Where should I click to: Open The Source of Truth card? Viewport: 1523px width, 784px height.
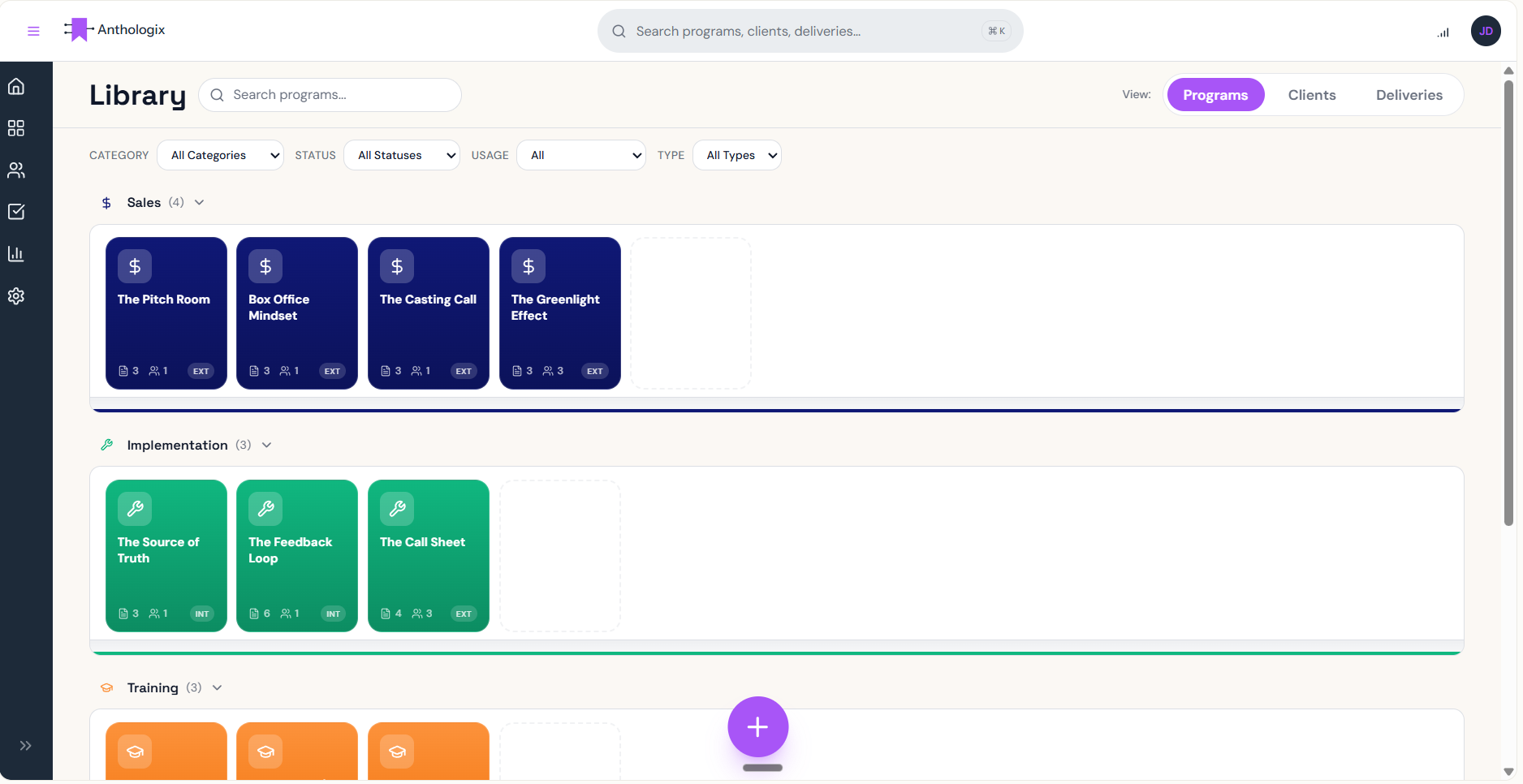click(x=166, y=556)
